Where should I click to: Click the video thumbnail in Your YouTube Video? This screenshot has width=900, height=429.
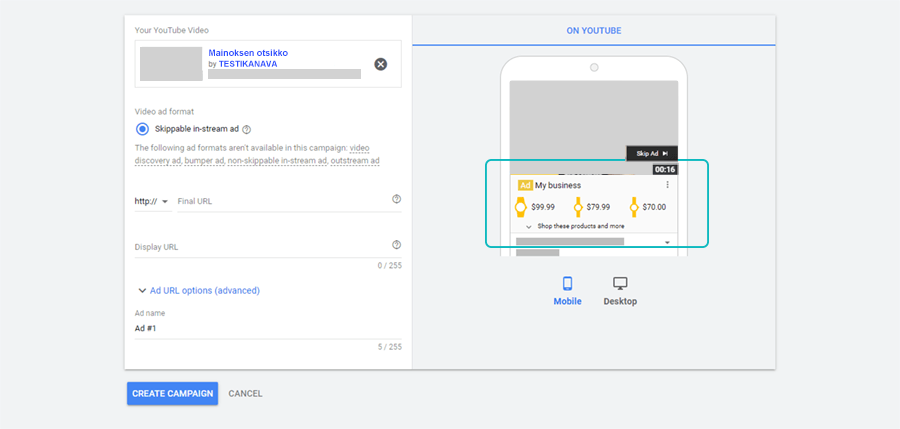pos(171,64)
